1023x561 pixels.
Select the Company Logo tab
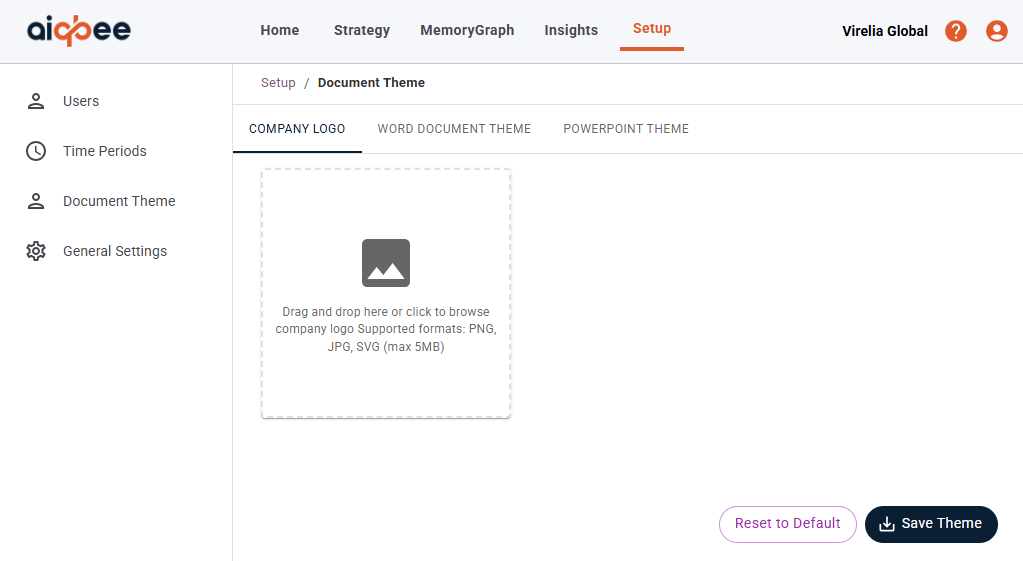pyautogui.click(x=297, y=129)
